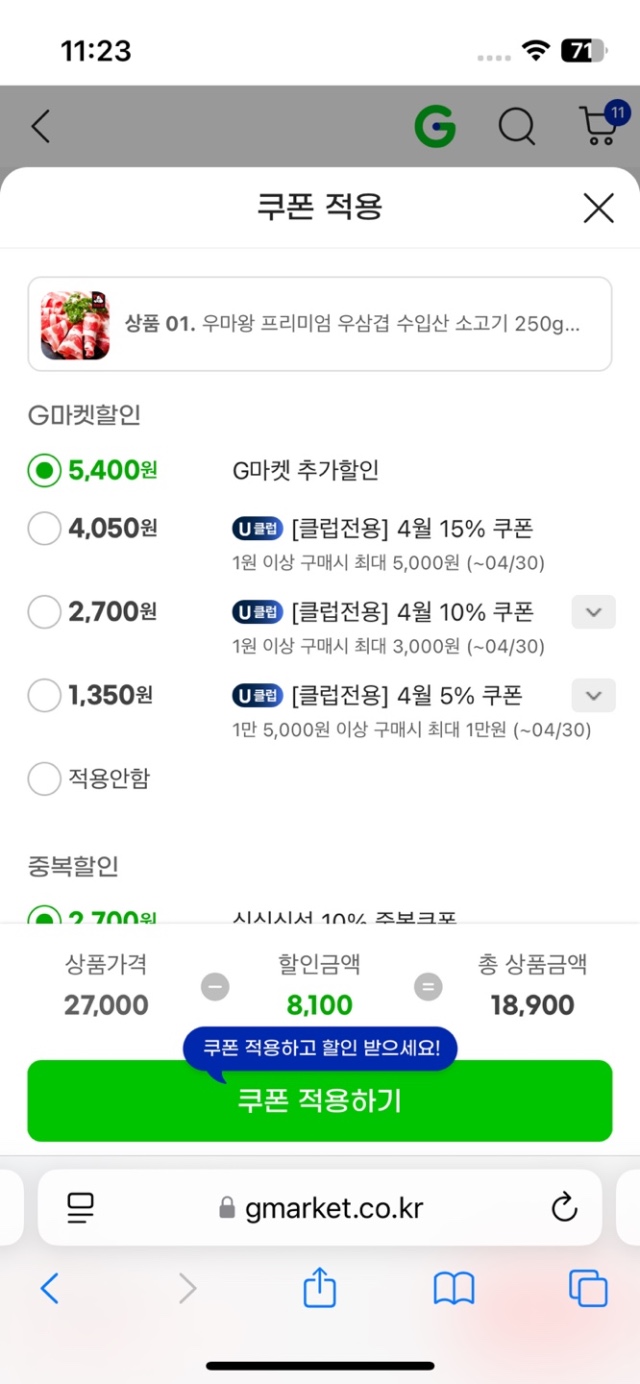Select the 1,350원 5% coupon radio
640x1384 pixels.
[45, 696]
